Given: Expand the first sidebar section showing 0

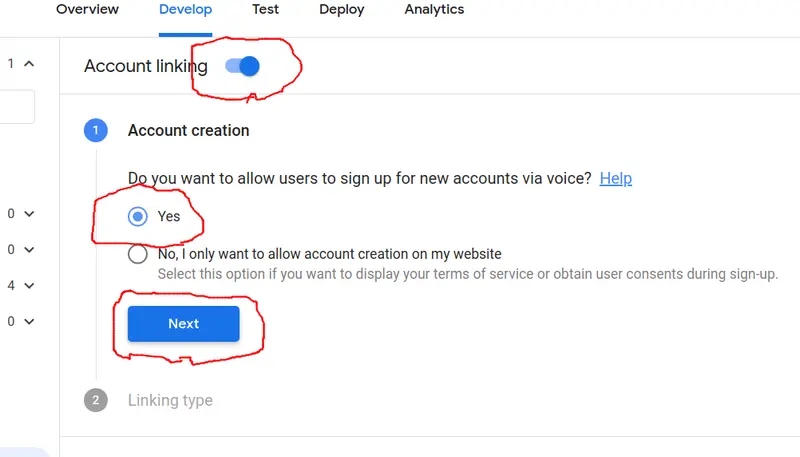Looking at the screenshot, I should (29, 214).
